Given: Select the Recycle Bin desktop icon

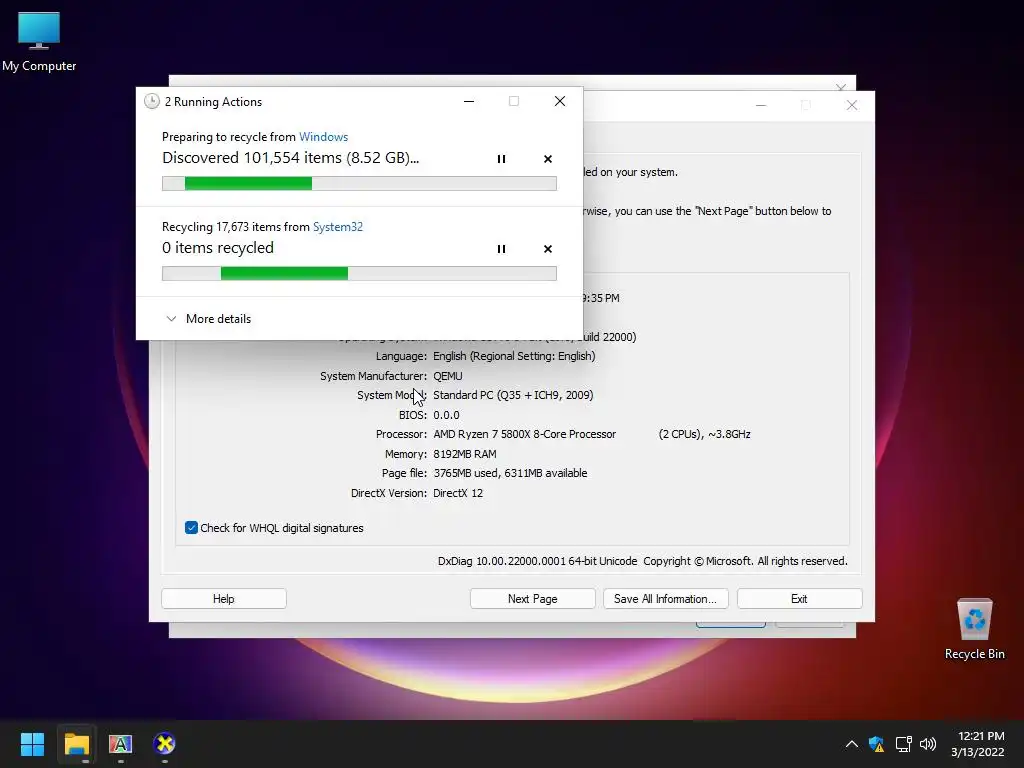Looking at the screenshot, I should (974, 629).
